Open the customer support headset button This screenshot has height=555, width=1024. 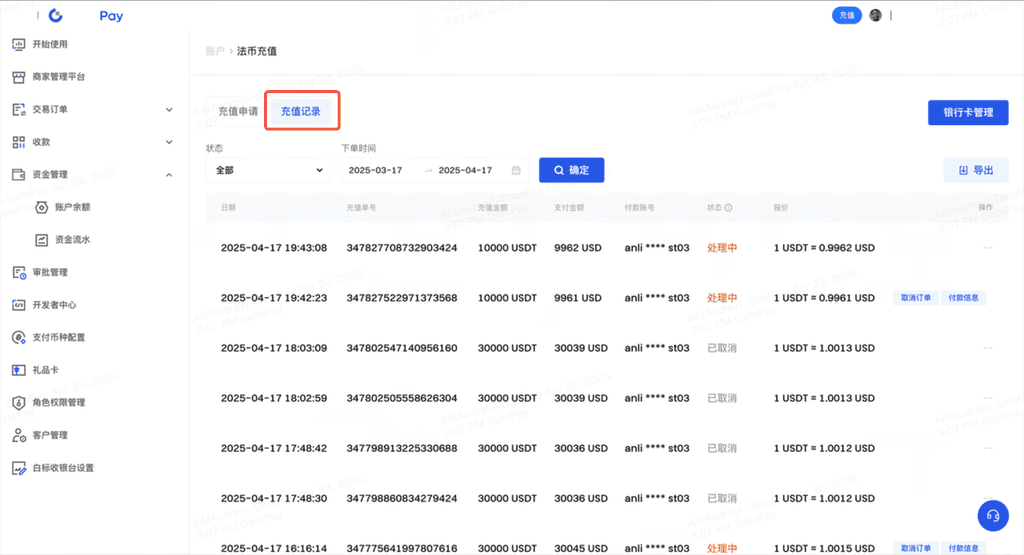coord(992,515)
